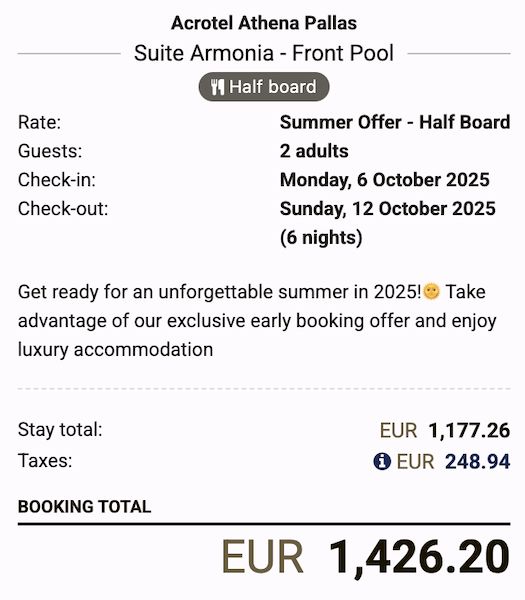Screen dimensions: 525x600
Task: Click the stay total amount 1,177.26
Action: tap(469, 430)
